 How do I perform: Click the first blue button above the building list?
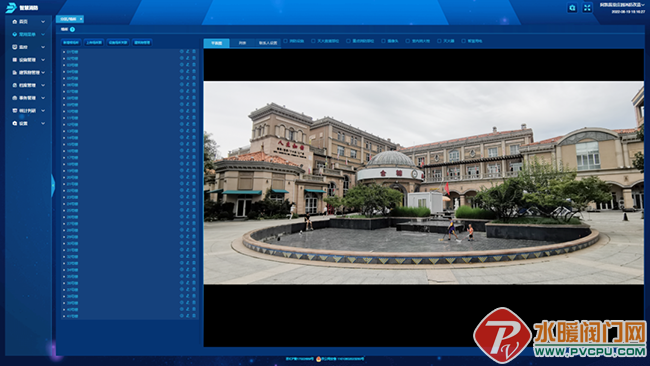tap(71, 42)
